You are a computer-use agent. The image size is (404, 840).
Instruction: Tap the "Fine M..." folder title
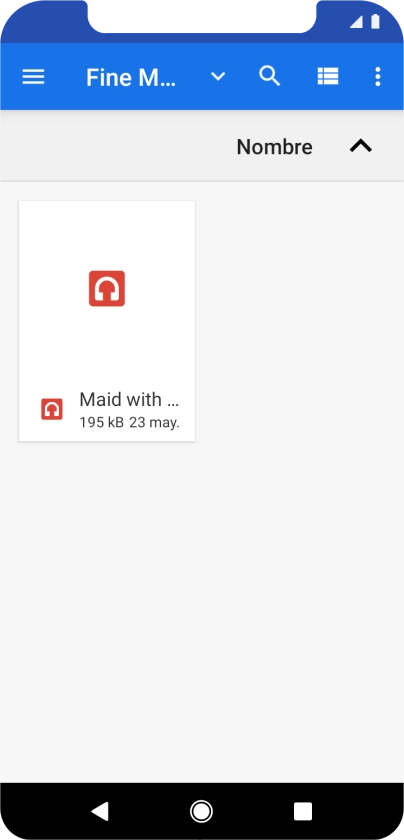click(x=131, y=78)
